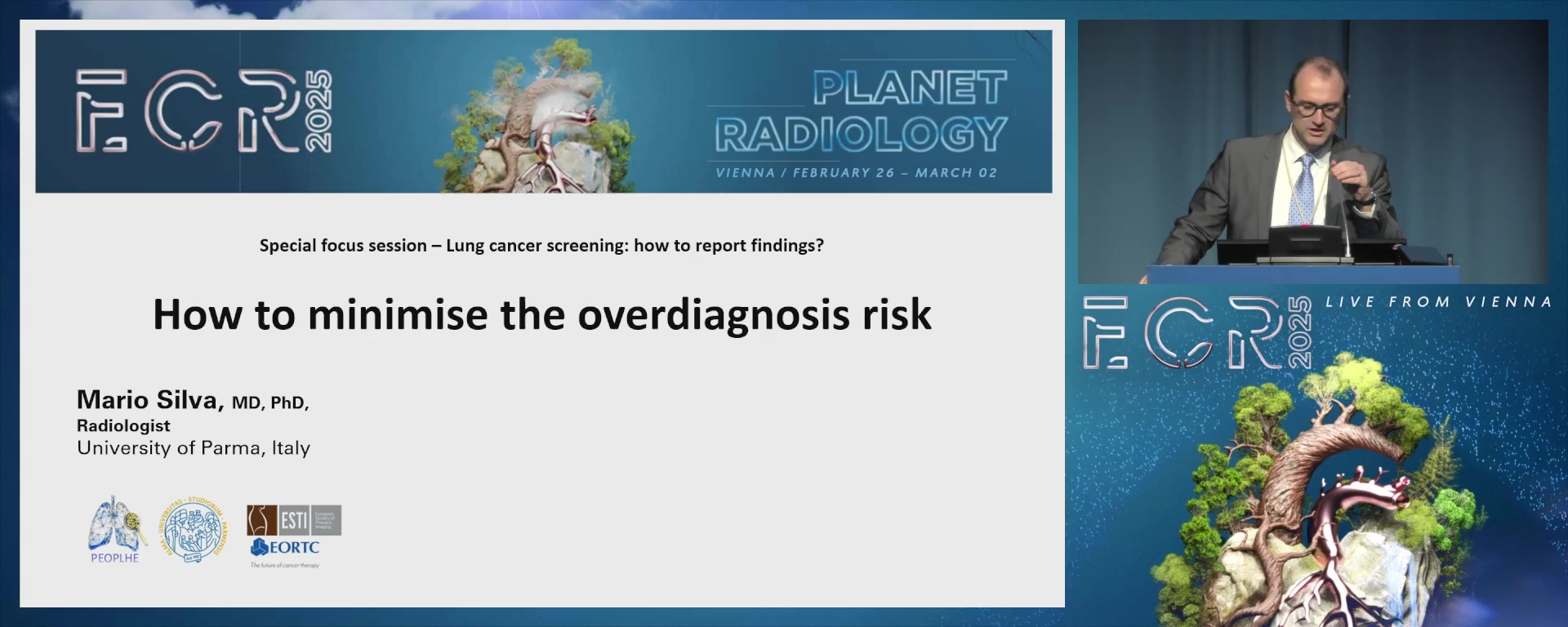This screenshot has height=627, width=1568.
Task: Click the tree-heart illustration in slide banner
Action: coord(537,115)
